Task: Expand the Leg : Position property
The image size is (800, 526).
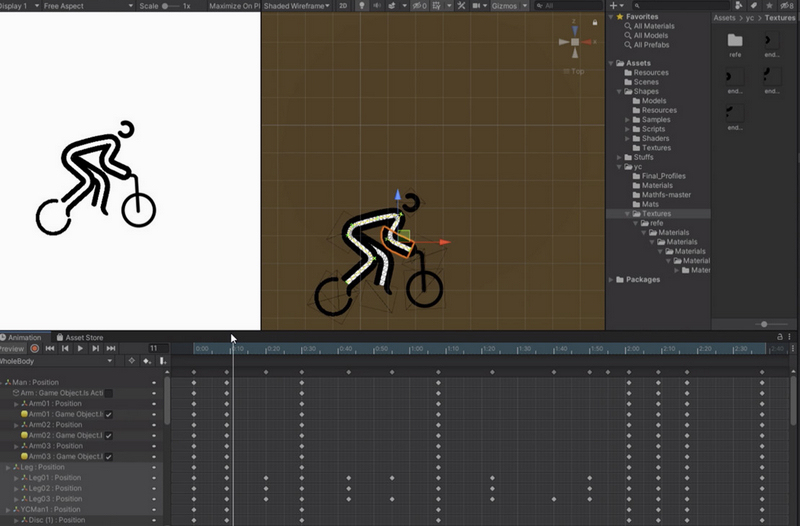Action: 8,467
